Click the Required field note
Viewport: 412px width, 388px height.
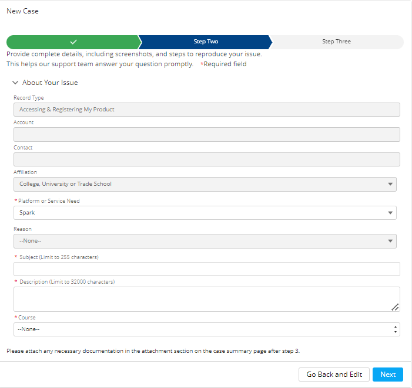223,64
